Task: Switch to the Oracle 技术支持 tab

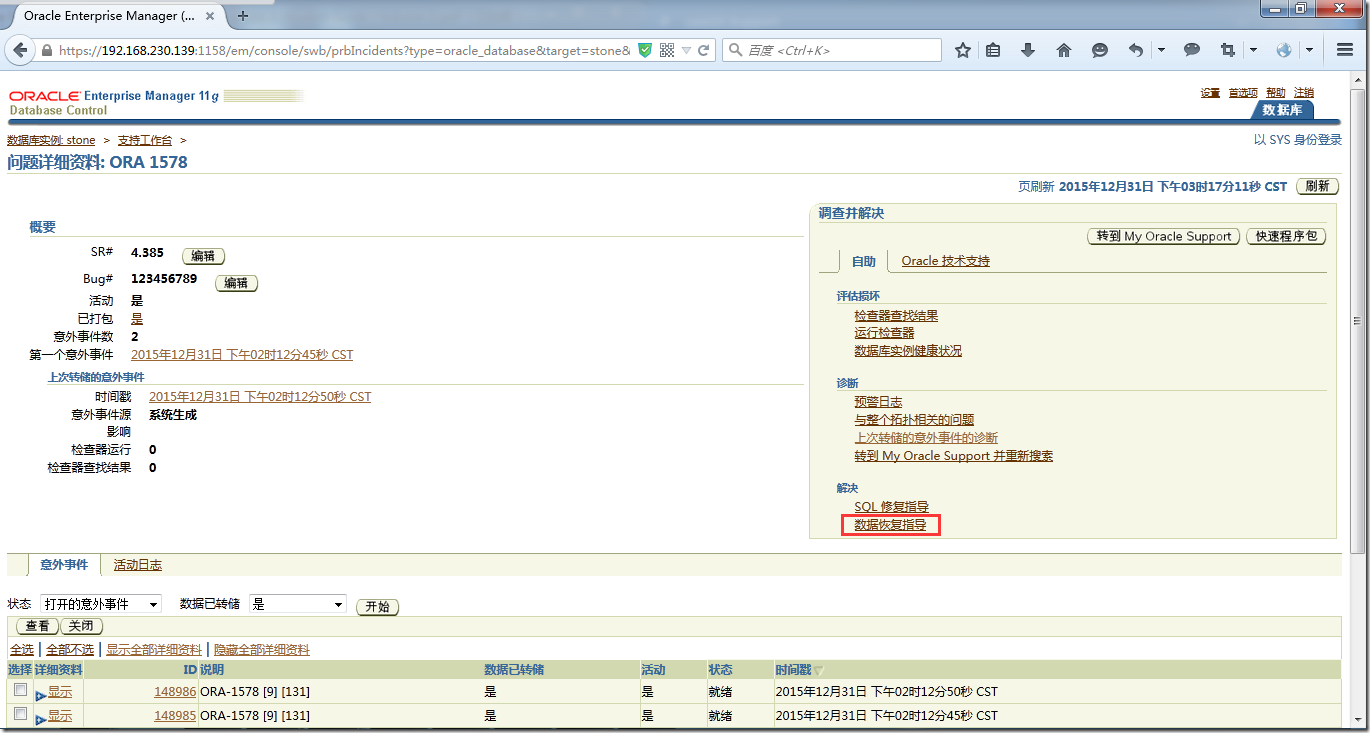Action: tap(945, 261)
